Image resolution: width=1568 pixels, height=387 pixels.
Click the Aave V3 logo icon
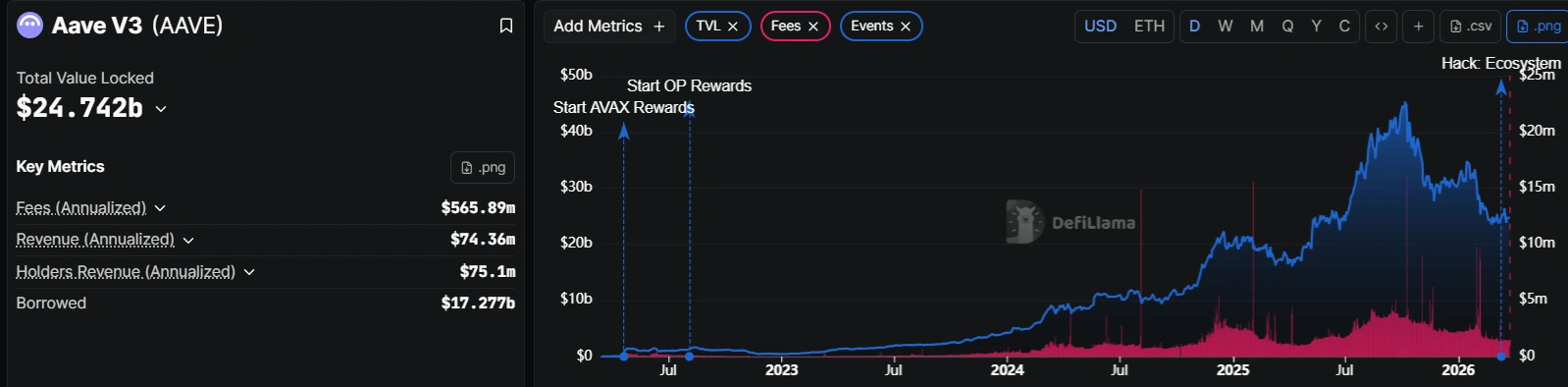[30, 26]
